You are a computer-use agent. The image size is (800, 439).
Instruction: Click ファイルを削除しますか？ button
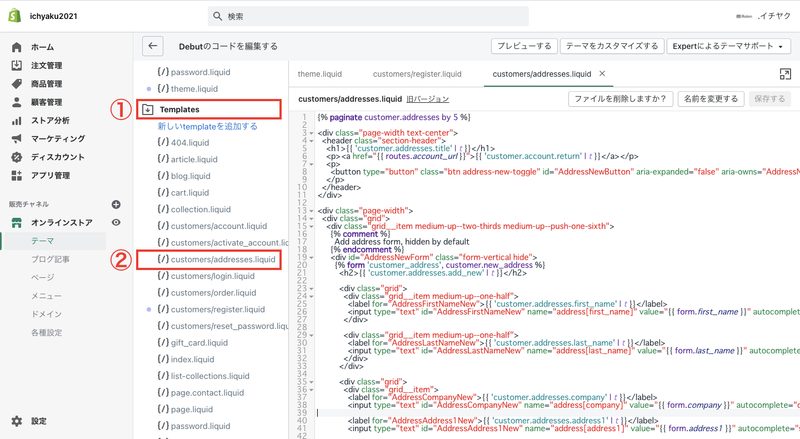[x=620, y=99]
